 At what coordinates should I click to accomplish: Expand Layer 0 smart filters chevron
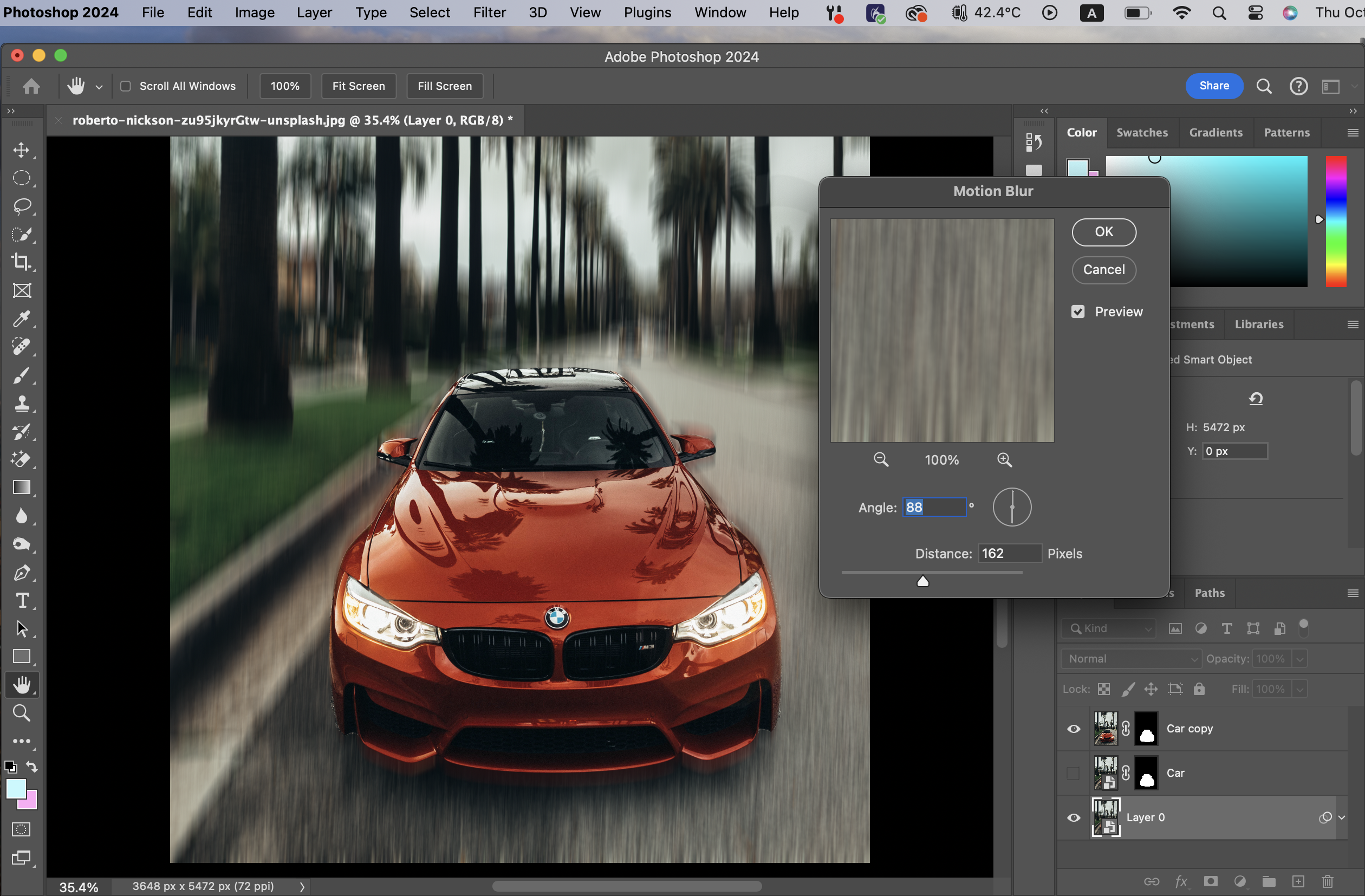coord(1342,817)
